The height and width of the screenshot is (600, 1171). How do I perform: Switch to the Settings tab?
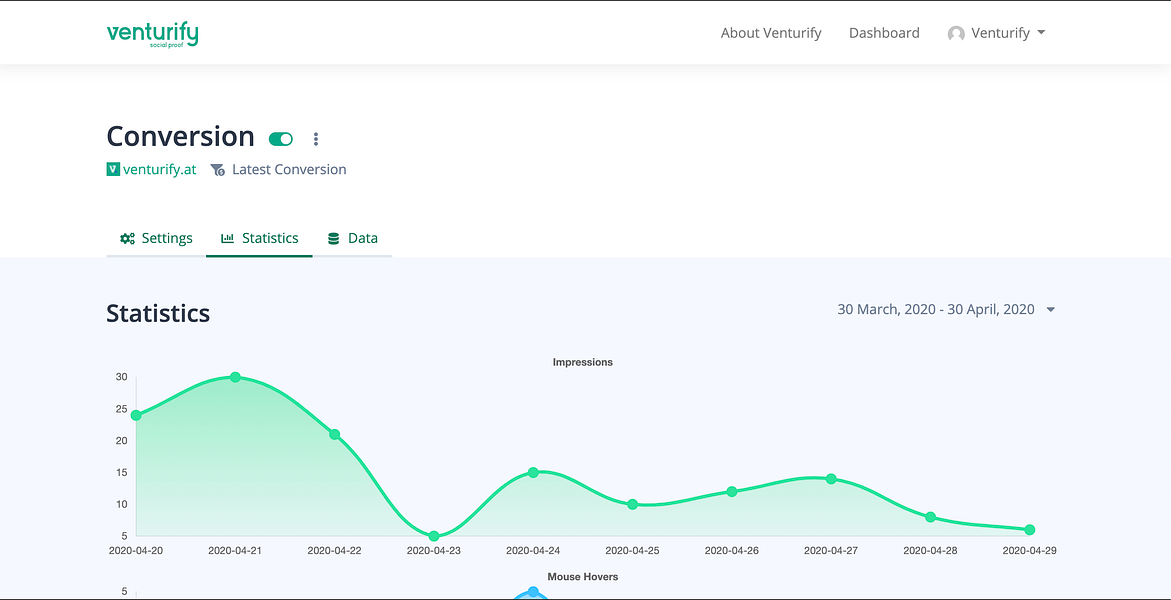point(156,238)
